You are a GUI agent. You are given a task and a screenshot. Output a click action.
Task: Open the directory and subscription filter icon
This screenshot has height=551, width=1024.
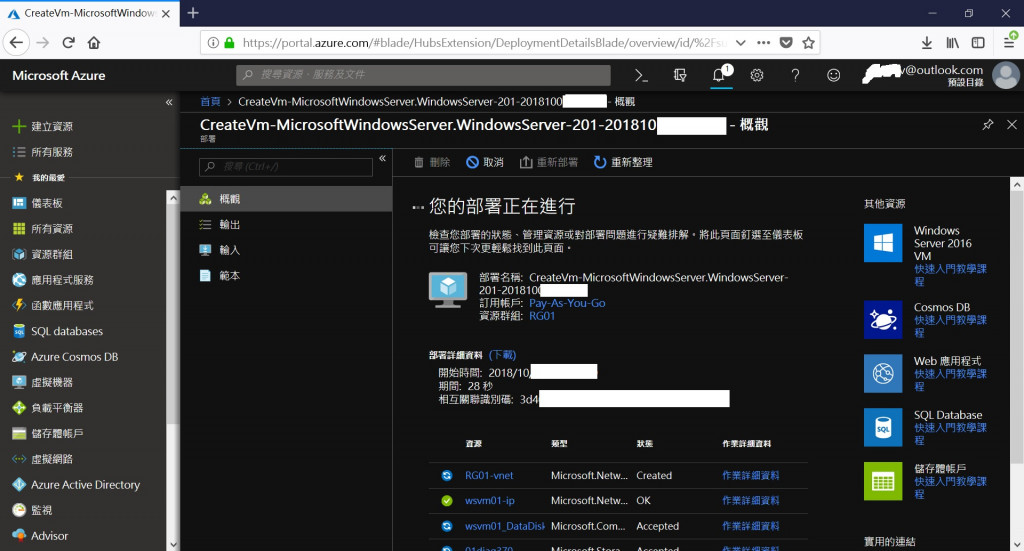pyautogui.click(x=680, y=76)
